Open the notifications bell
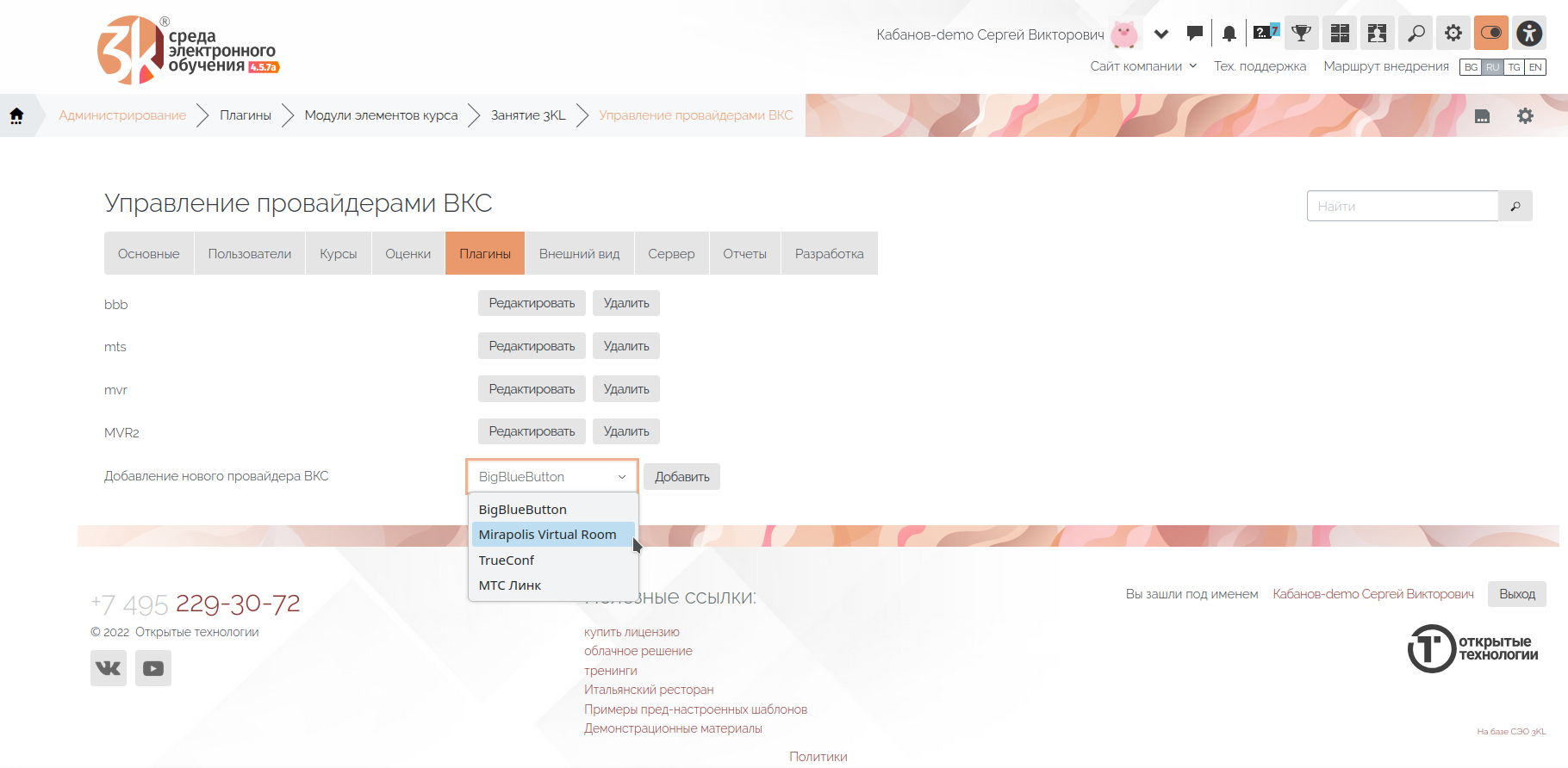The image size is (1568, 768). 1229,34
